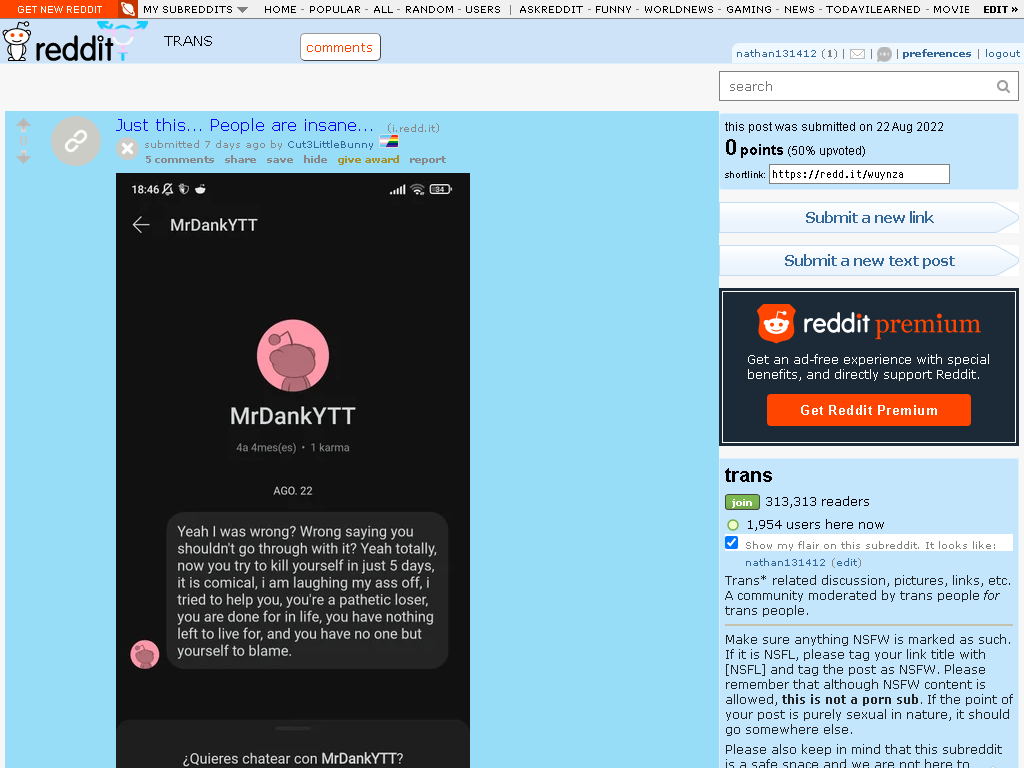Viewport: 1024px width, 768px height.
Task: Click the posted MrDankYTT chat screenshot
Action: pos(293,470)
